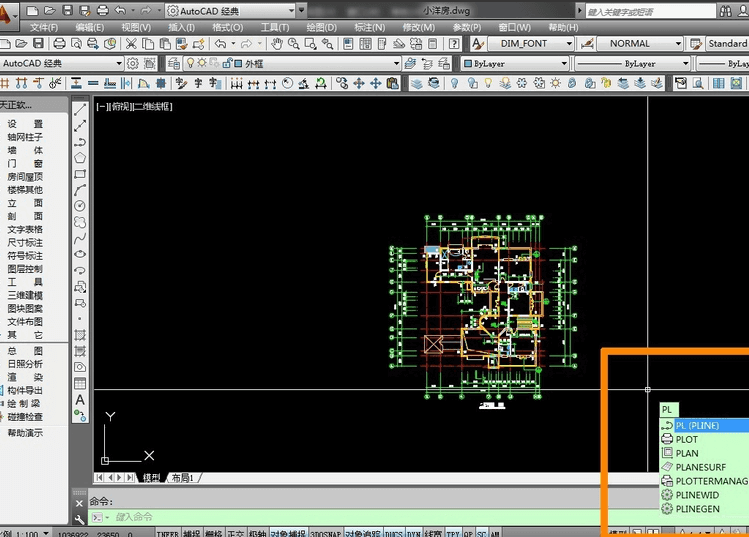Open 修改(M) menu
This screenshot has height=537, width=749.
(x=418, y=28)
